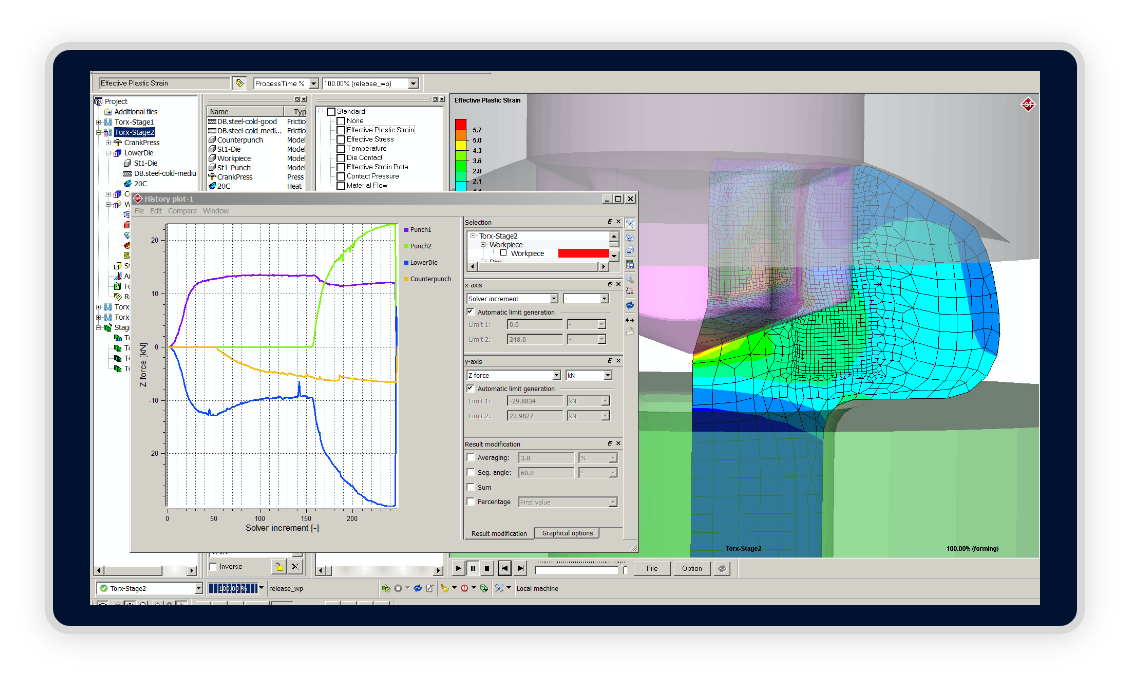The image size is (1130, 682).
Task: Select the Counterpunch row in the object list
Action: (256, 140)
